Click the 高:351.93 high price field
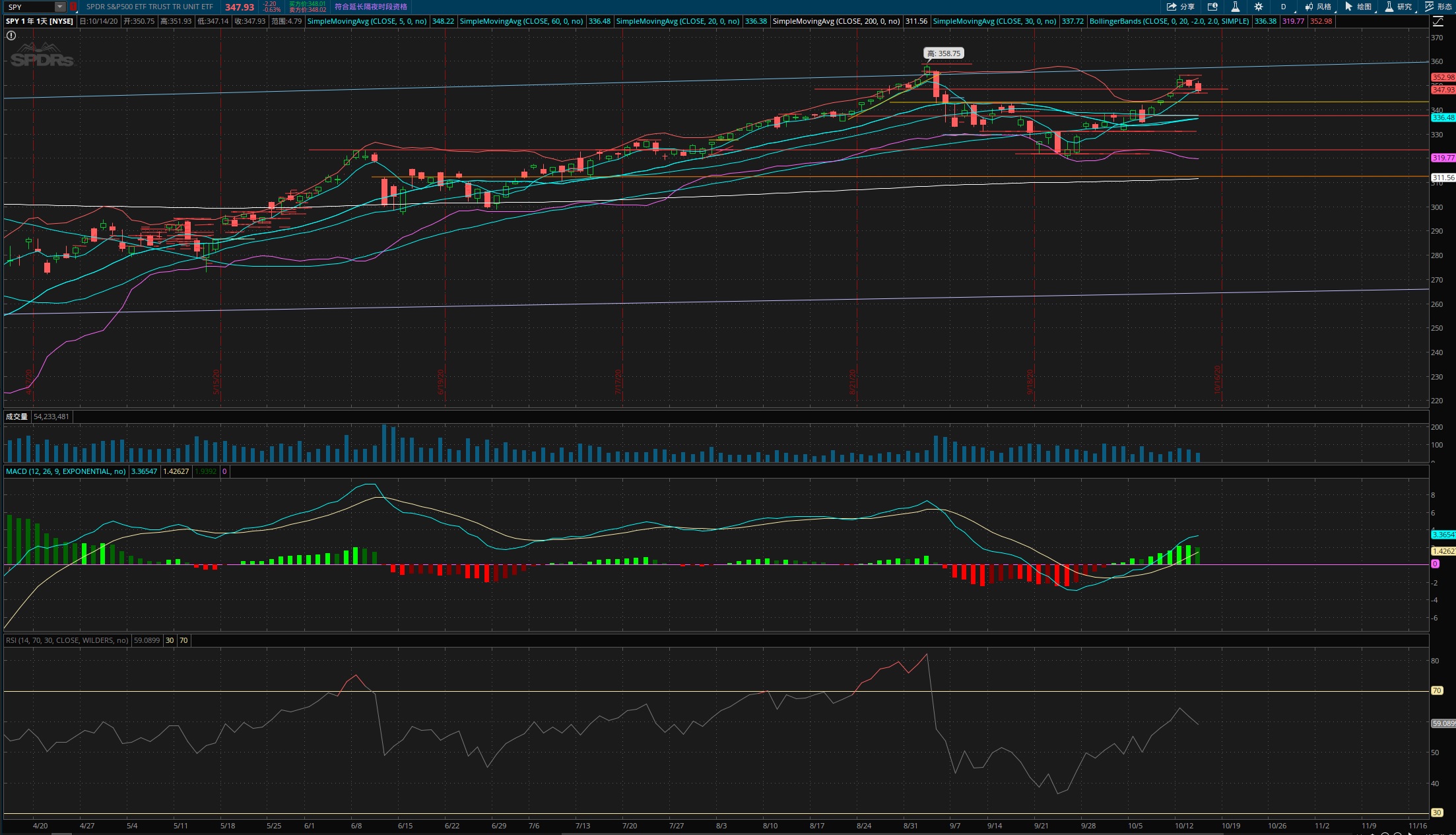 (x=176, y=21)
